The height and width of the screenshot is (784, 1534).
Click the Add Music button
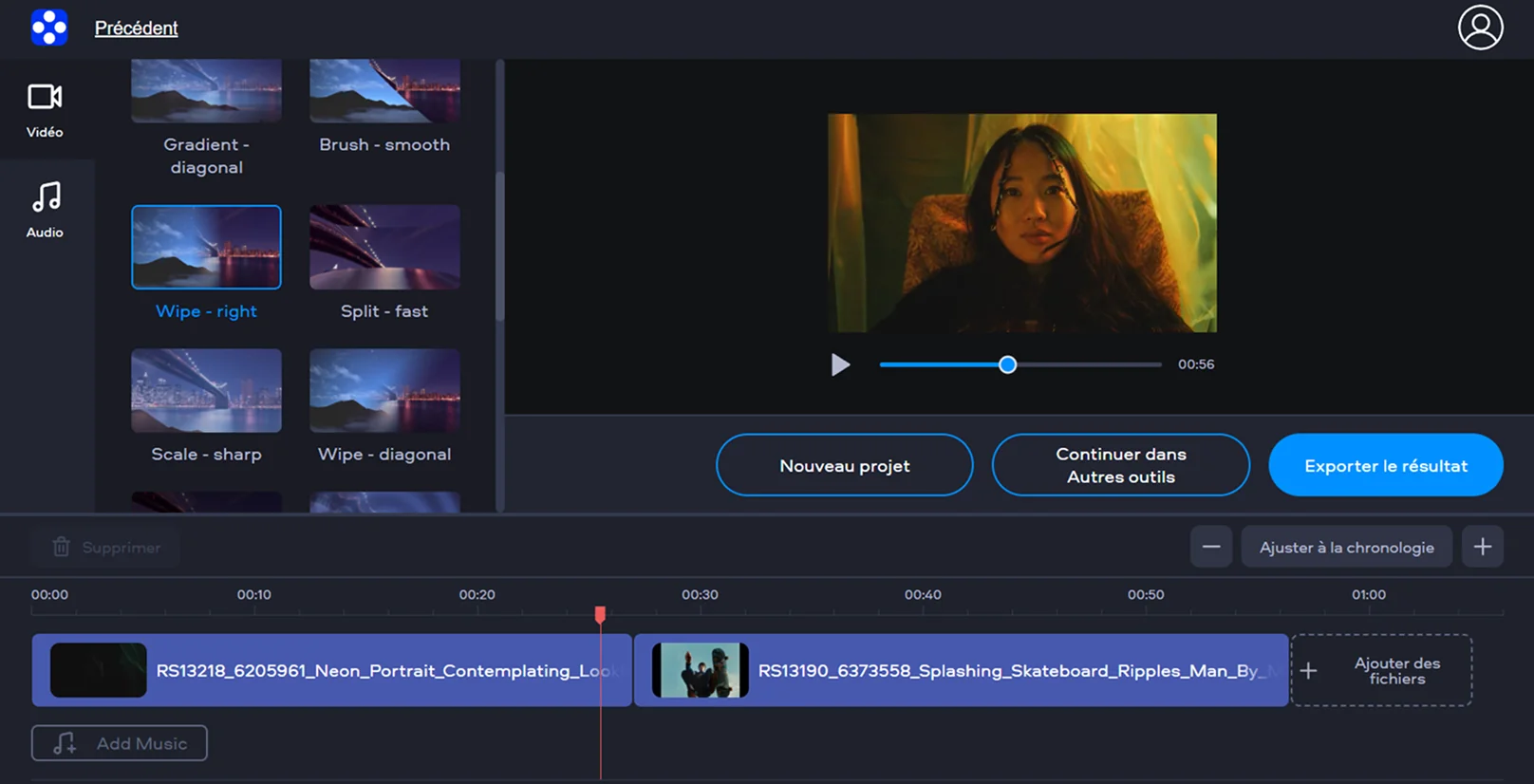point(120,743)
